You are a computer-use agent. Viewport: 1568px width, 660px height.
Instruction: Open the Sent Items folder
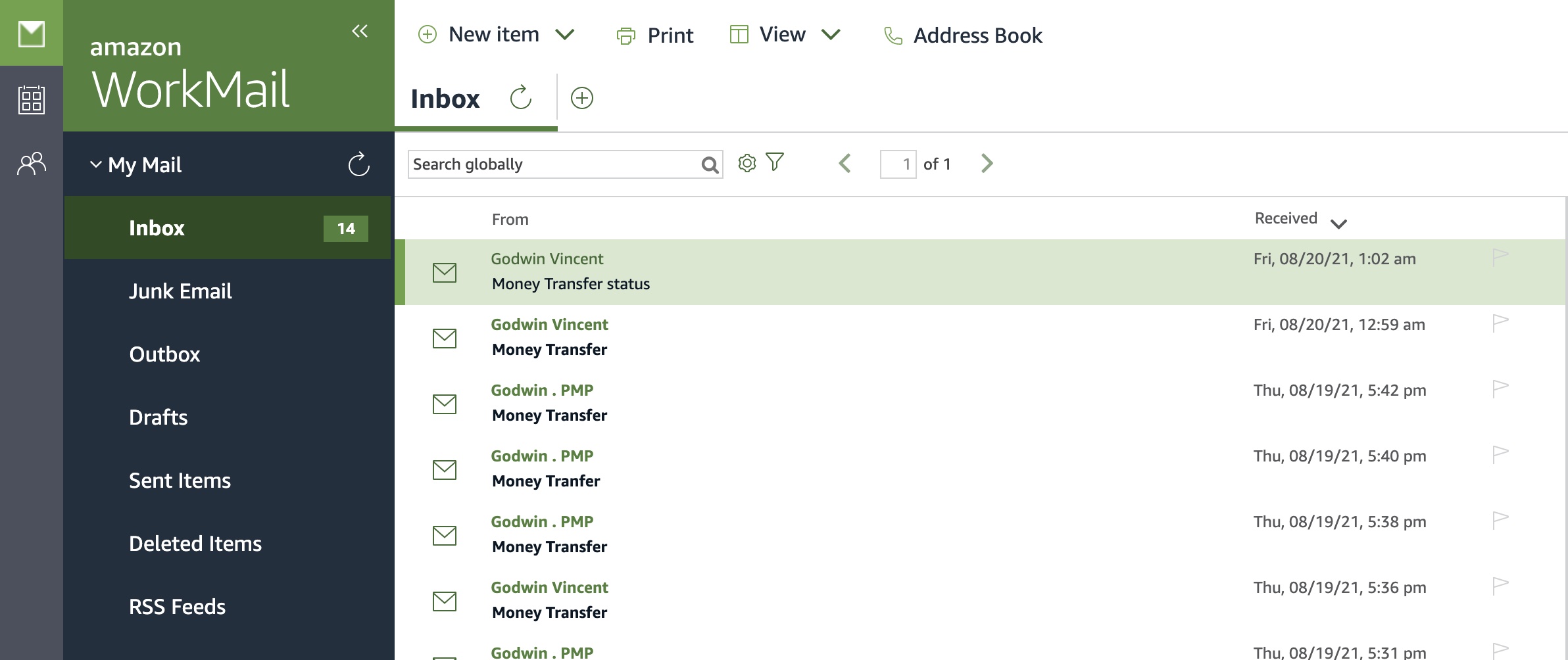pos(180,481)
